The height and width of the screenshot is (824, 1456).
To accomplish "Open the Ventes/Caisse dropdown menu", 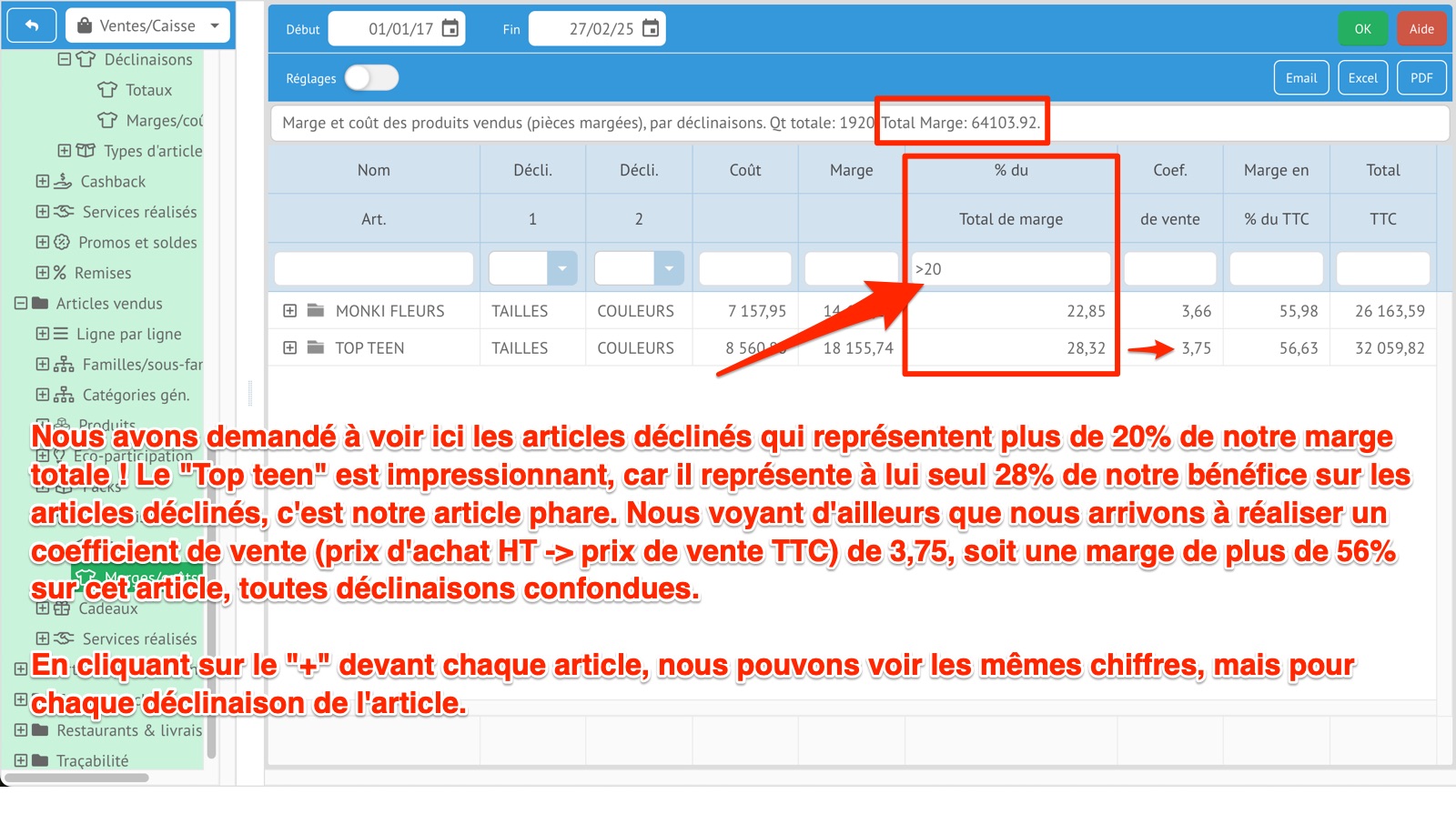I will 149,26.
